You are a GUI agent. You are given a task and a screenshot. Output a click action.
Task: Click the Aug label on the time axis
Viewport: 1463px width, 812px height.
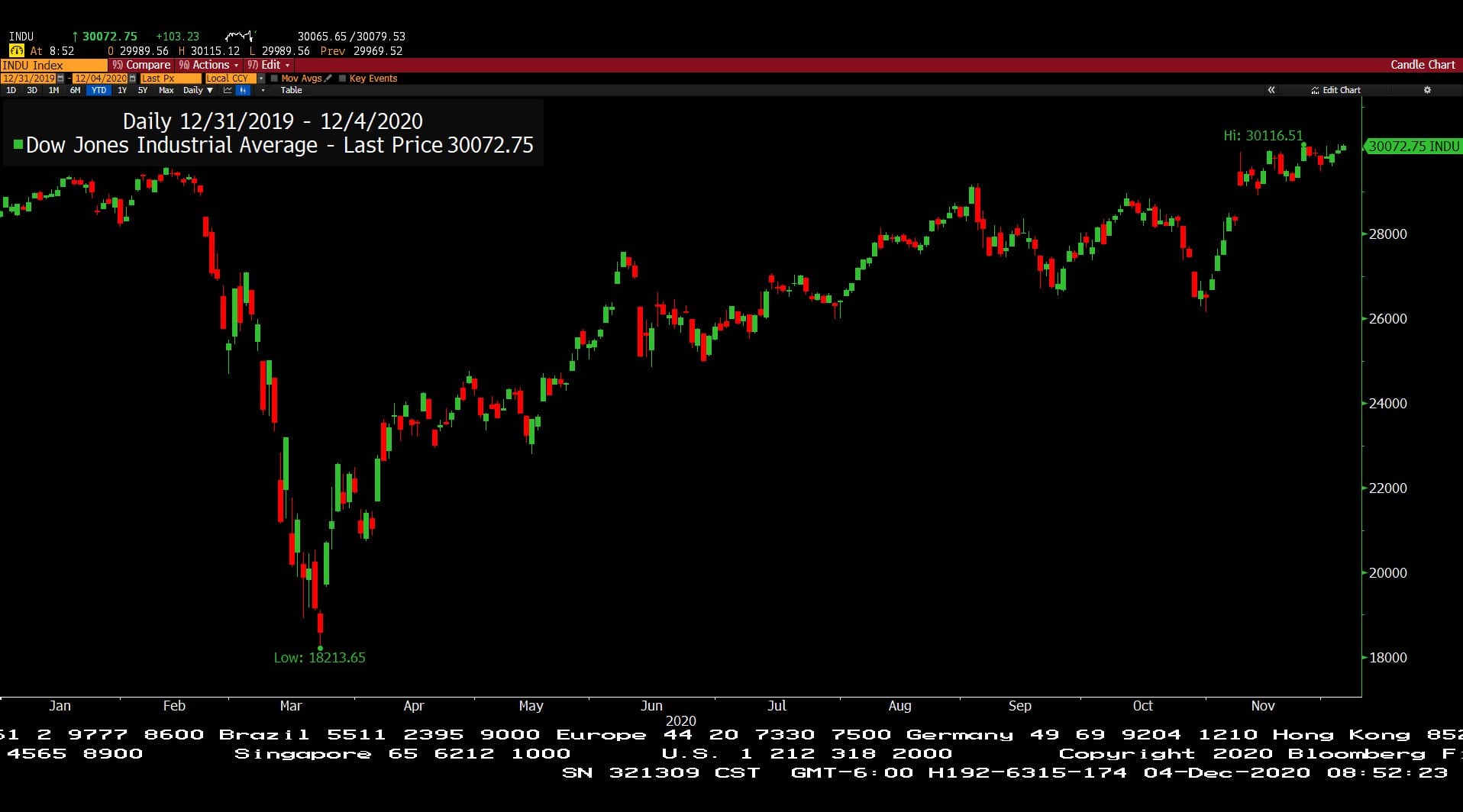click(900, 706)
